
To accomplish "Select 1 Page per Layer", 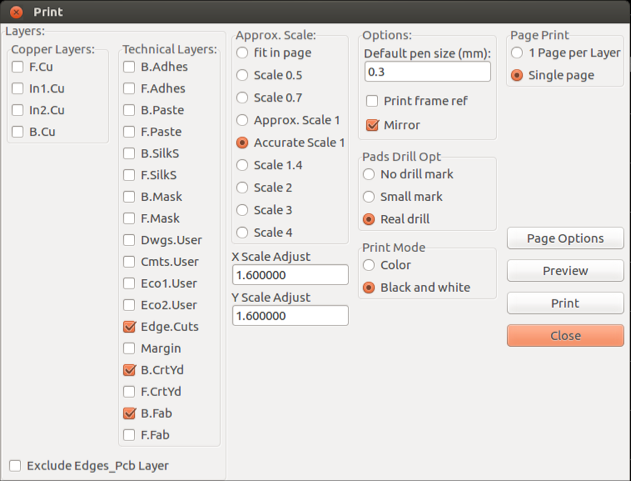I will coord(517,52).
